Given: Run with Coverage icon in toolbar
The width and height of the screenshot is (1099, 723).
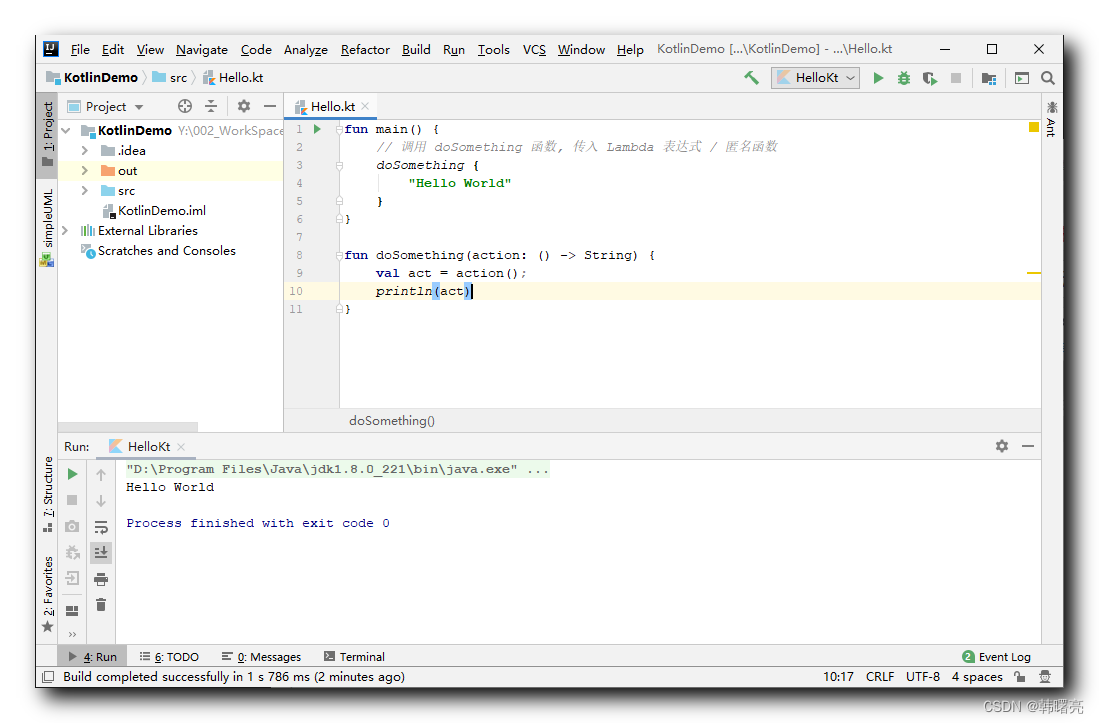Looking at the screenshot, I should [x=930, y=78].
